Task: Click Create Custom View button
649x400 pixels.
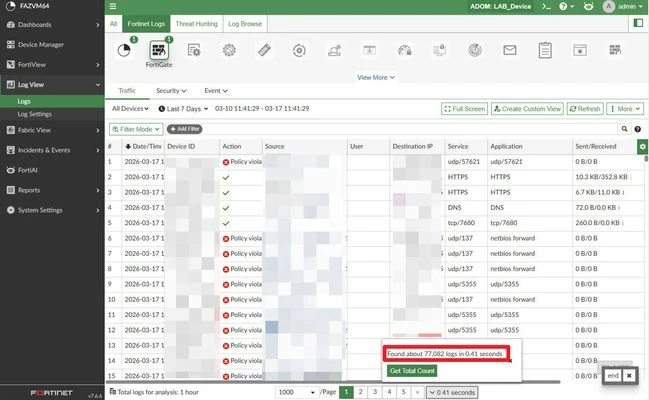Action: [527, 109]
